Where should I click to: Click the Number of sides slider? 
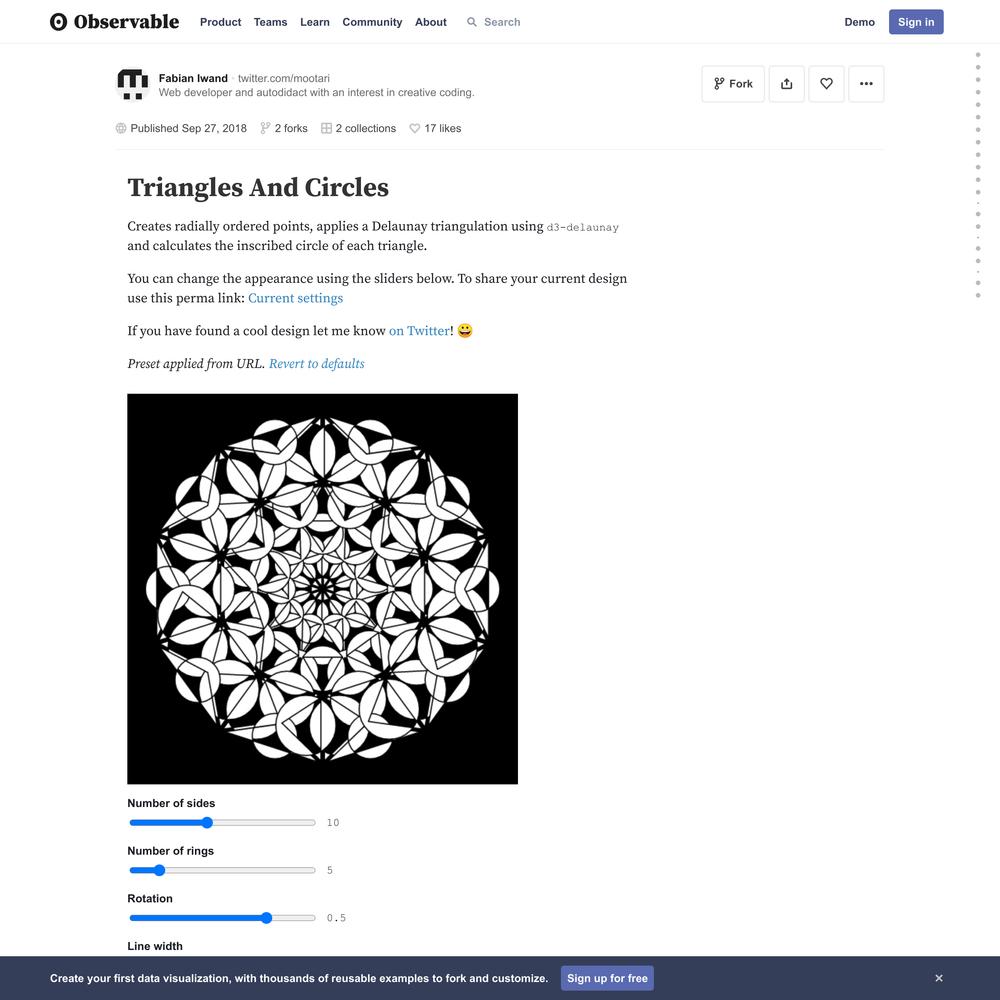(223, 822)
